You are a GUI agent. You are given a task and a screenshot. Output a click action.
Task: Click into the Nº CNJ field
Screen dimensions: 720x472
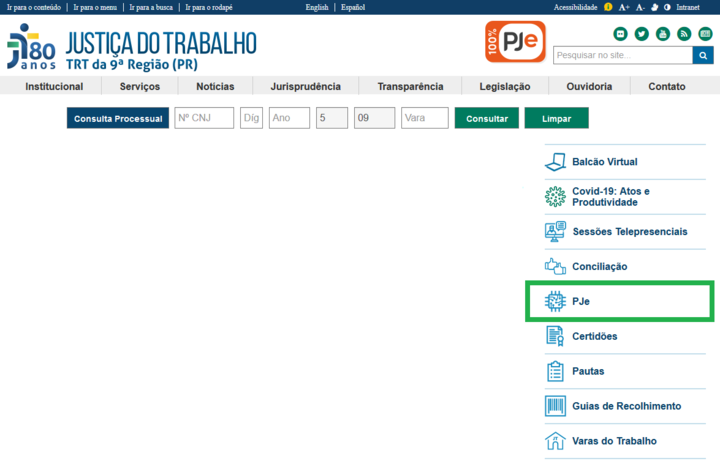click(x=204, y=118)
